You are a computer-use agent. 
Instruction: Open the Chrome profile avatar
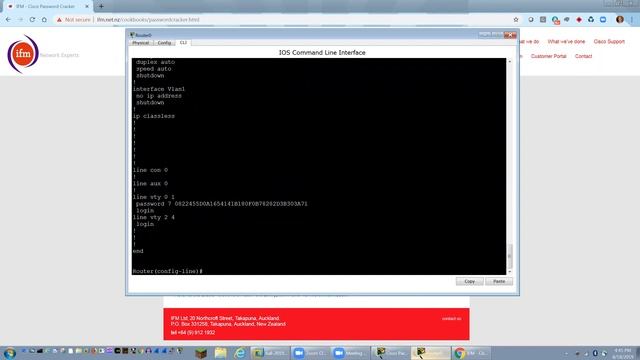point(620,20)
